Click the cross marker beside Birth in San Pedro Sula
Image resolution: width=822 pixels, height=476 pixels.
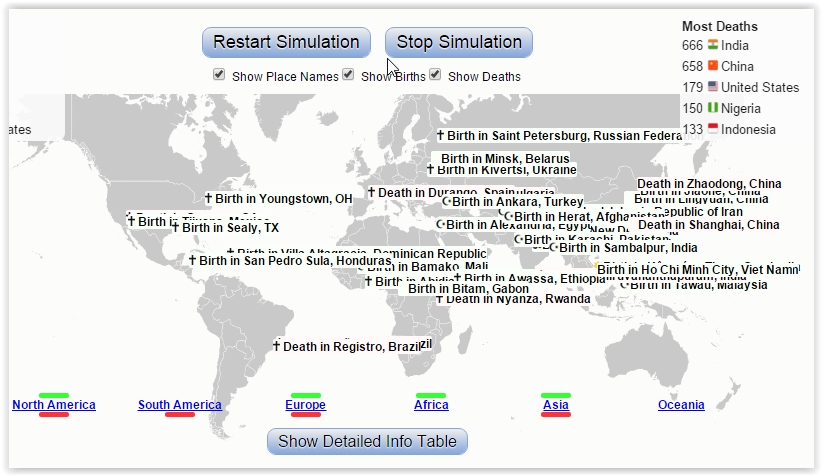pyautogui.click(x=192, y=259)
